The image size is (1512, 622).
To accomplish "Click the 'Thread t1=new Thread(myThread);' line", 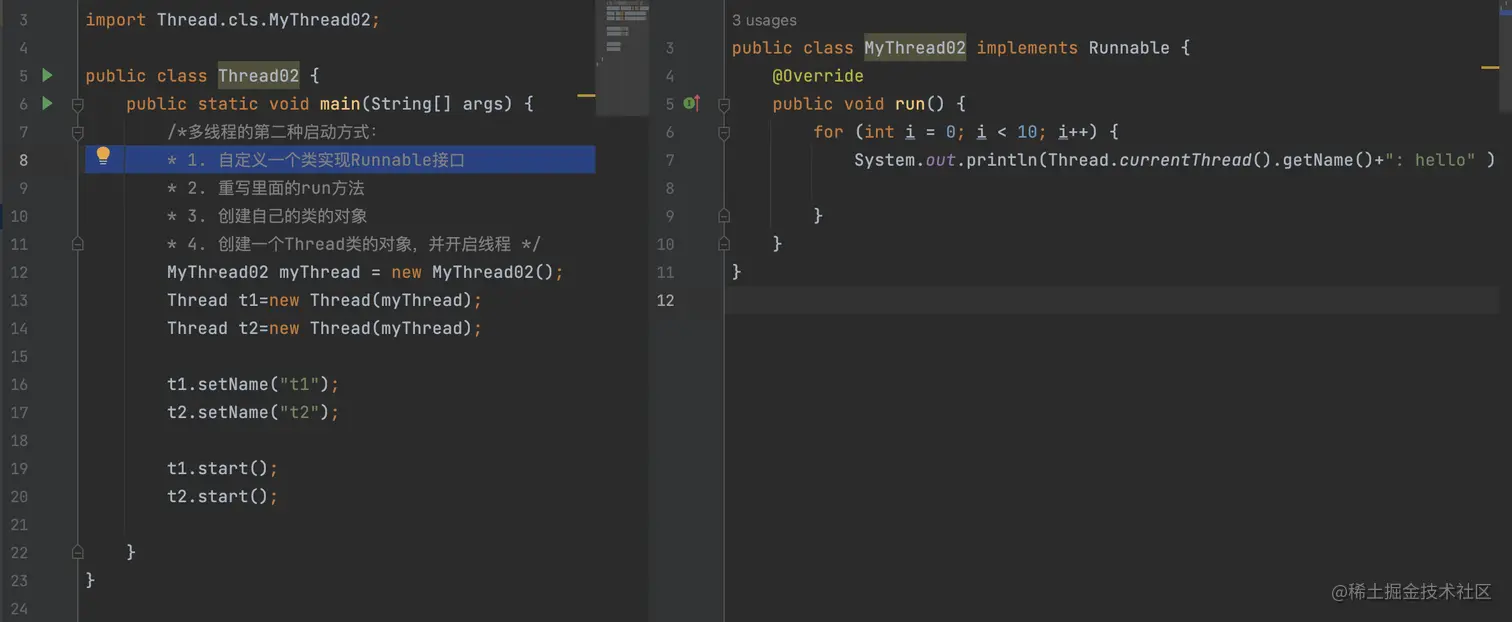I will (325, 300).
